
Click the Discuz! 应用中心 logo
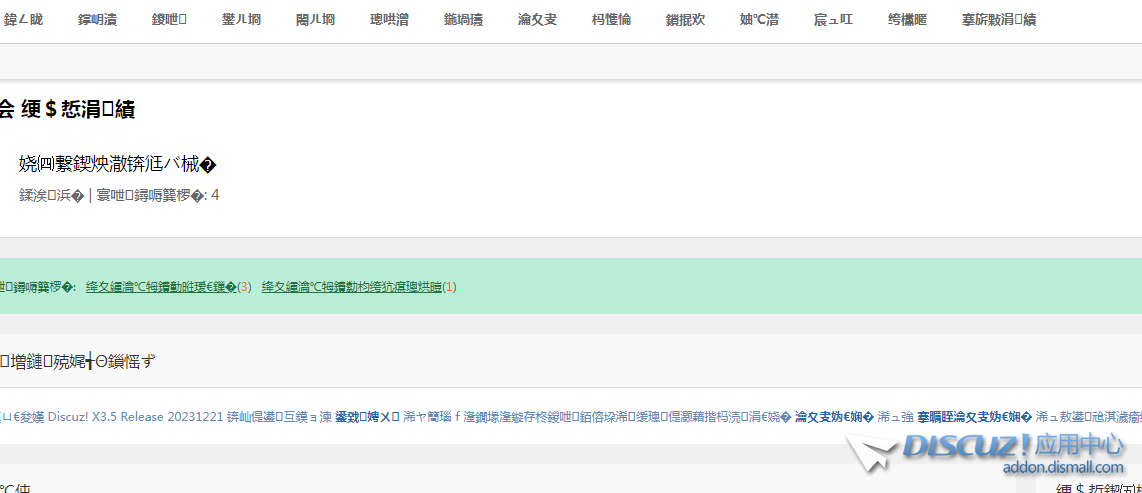(1013, 445)
